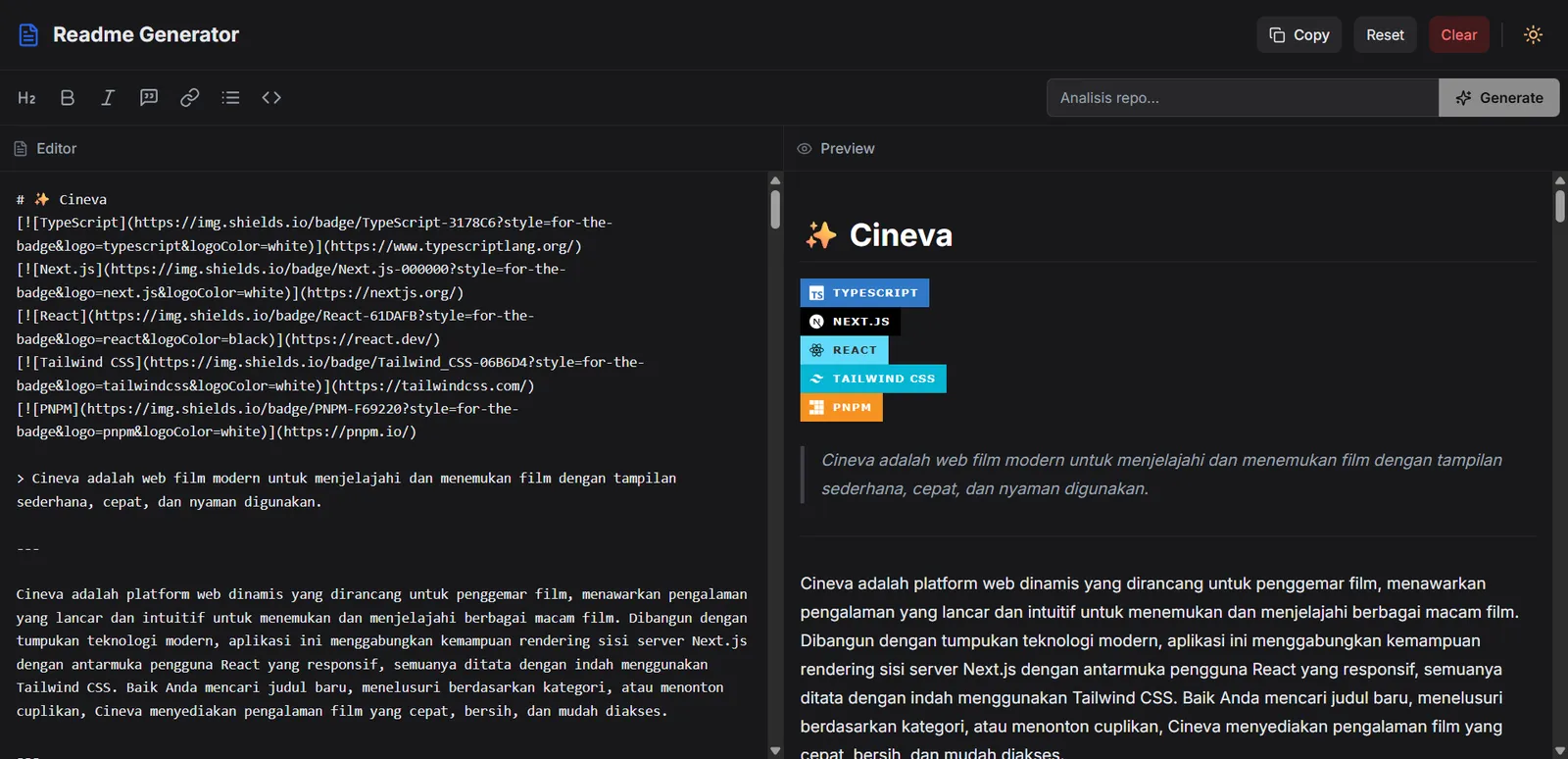Click the Preview panel label
Image resolution: width=1568 pixels, height=759 pixels.
(847, 149)
